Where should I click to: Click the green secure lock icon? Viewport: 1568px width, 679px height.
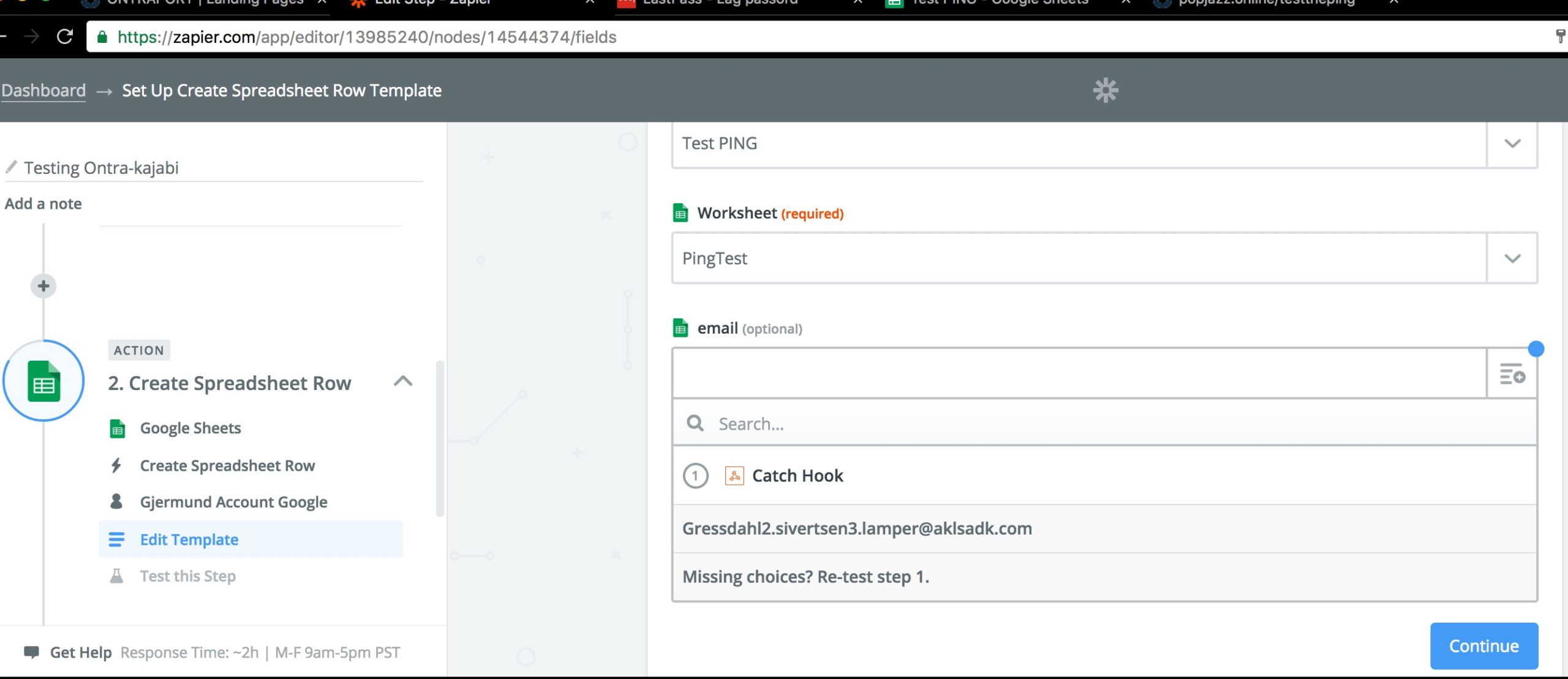click(102, 37)
